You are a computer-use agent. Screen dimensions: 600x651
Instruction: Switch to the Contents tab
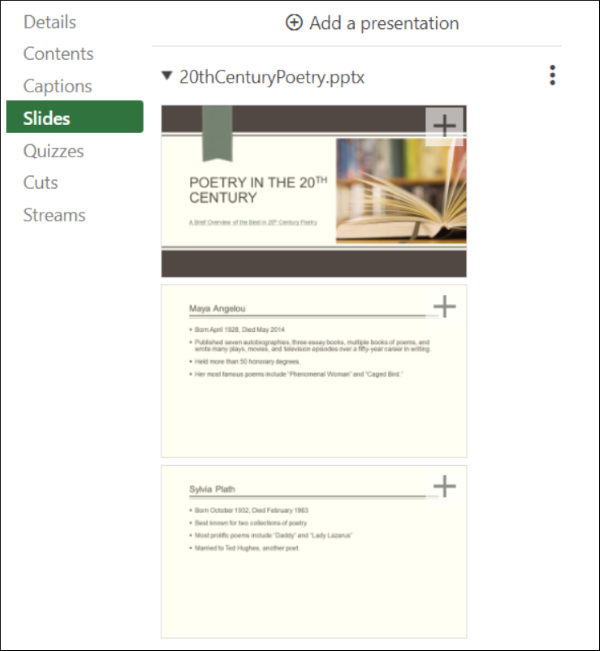(58, 54)
